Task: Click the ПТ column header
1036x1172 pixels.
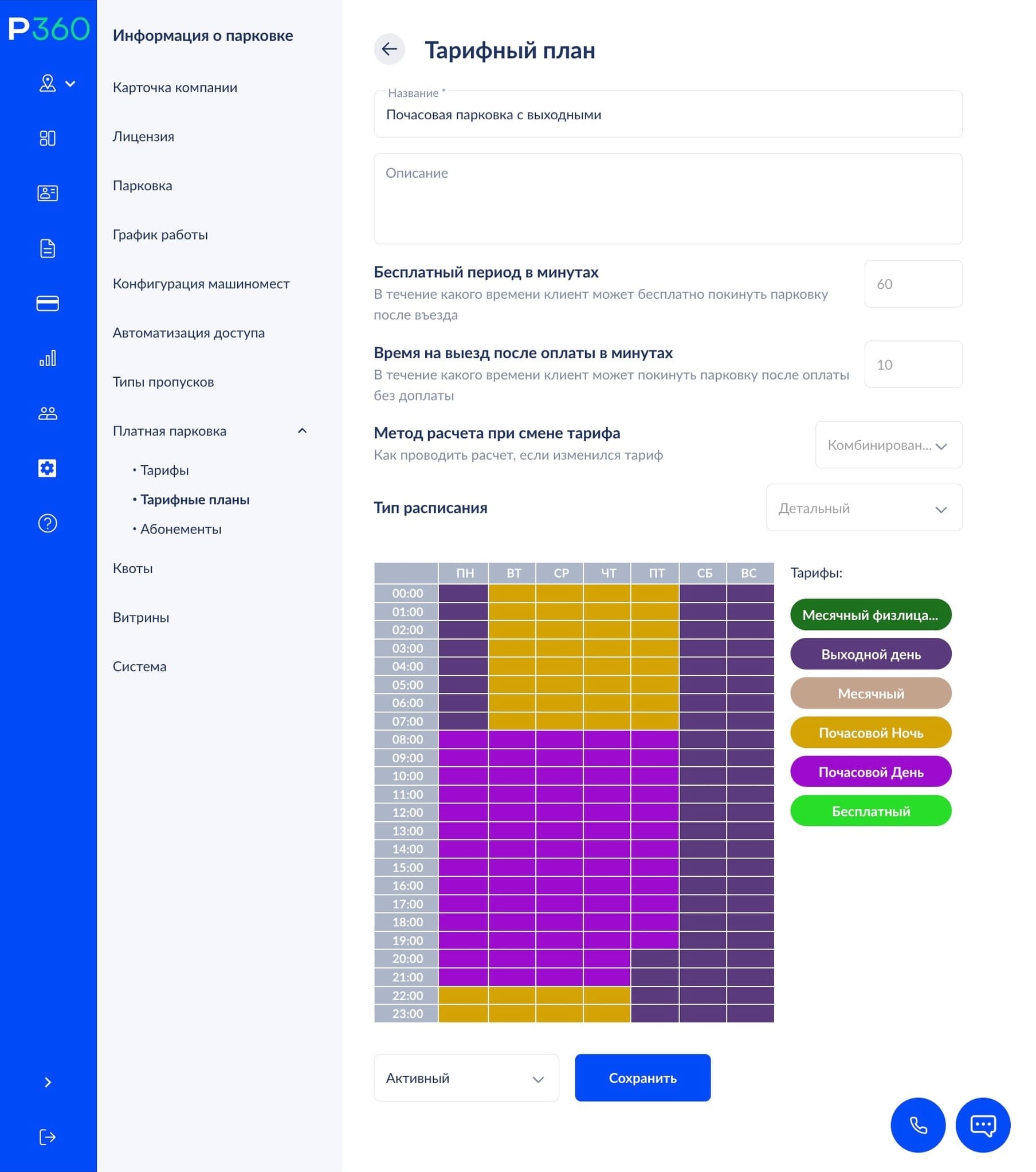Action: point(656,573)
